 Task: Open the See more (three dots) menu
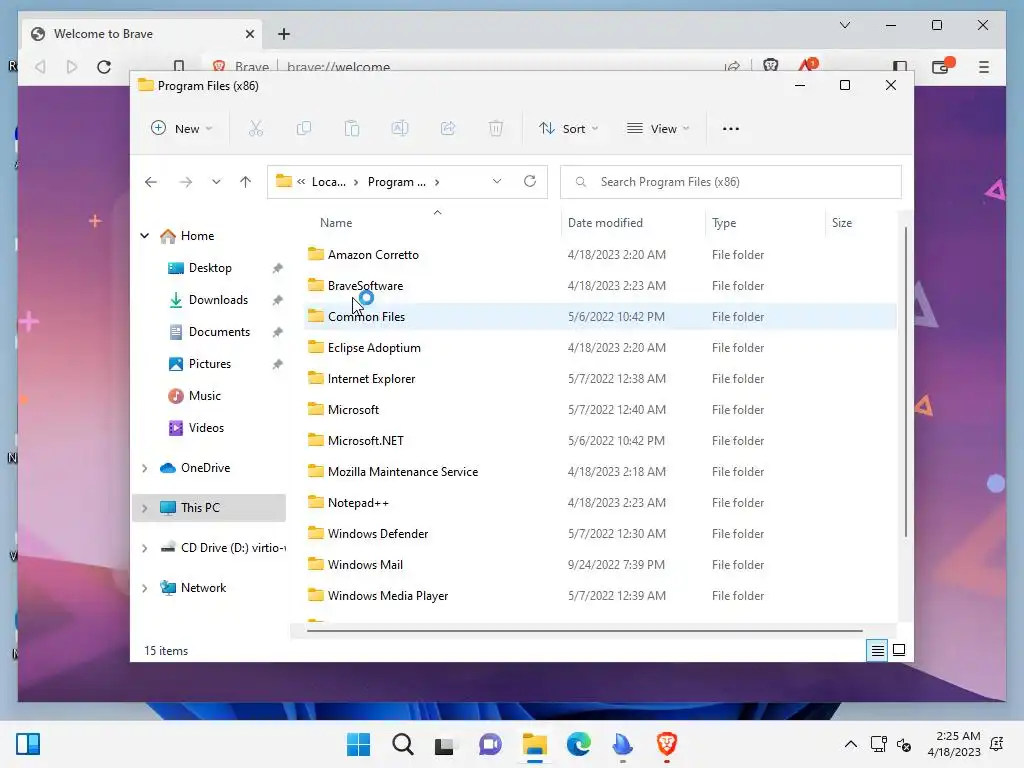[731, 129]
